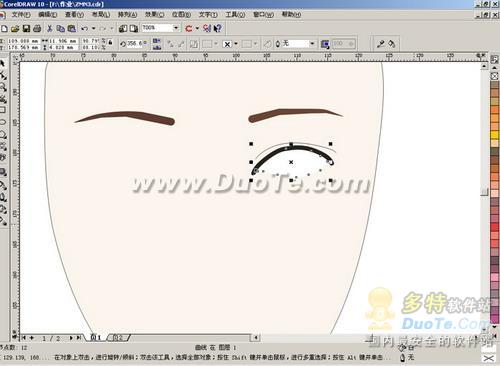
Task: Click the Open file folder icon
Action: tap(15, 29)
